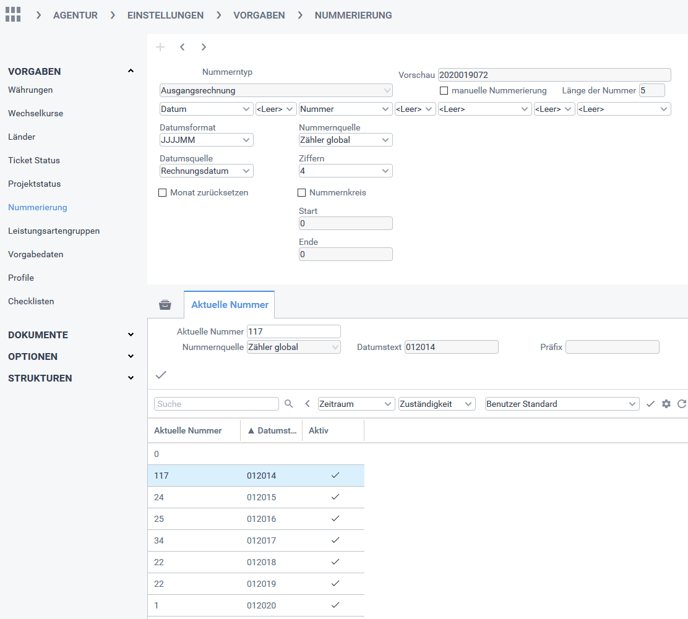Screen dimensions: 688x619
Task: Open the app grid menu icon
Action: 13,15
